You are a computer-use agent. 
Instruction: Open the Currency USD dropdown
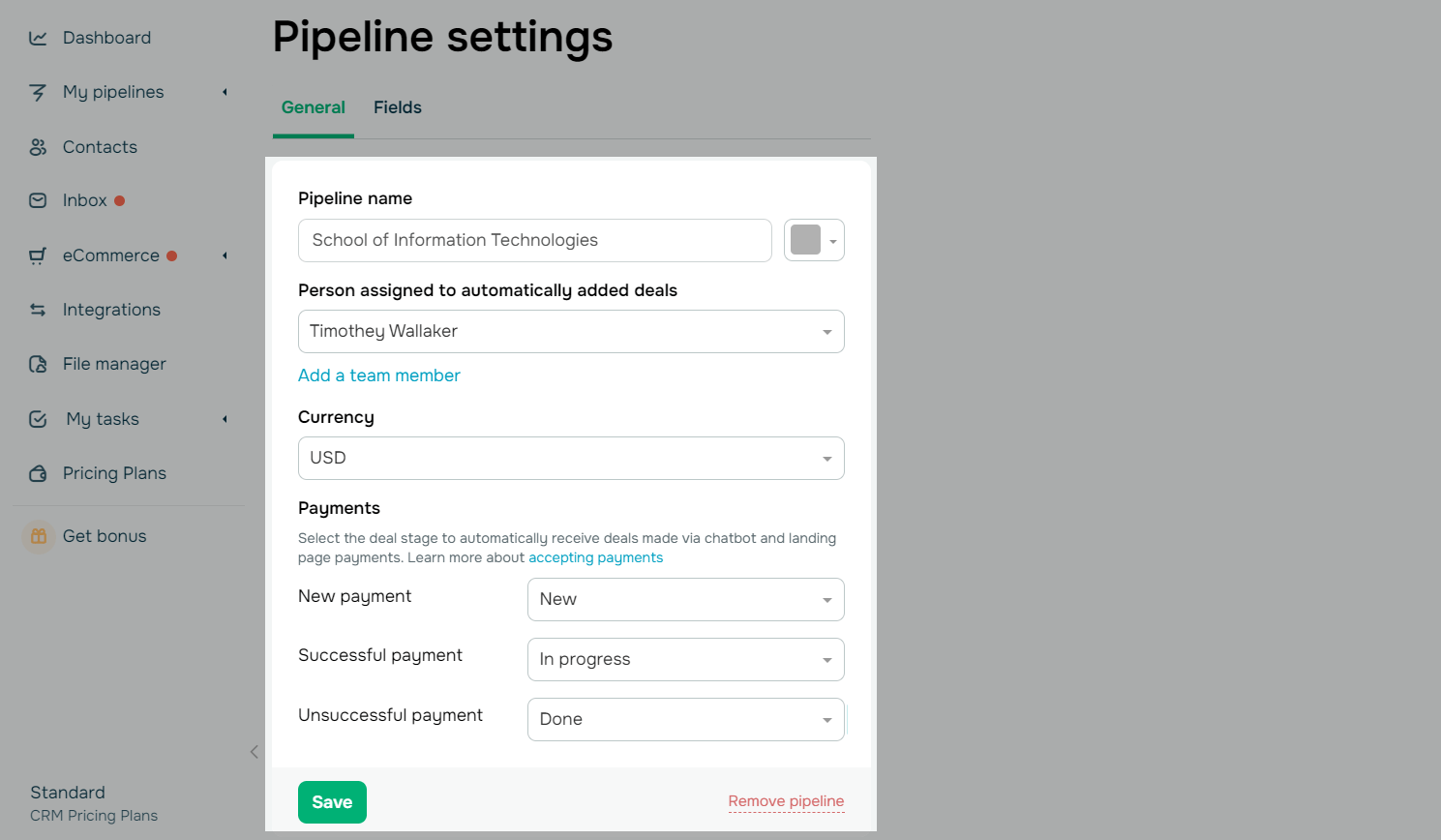click(571, 458)
